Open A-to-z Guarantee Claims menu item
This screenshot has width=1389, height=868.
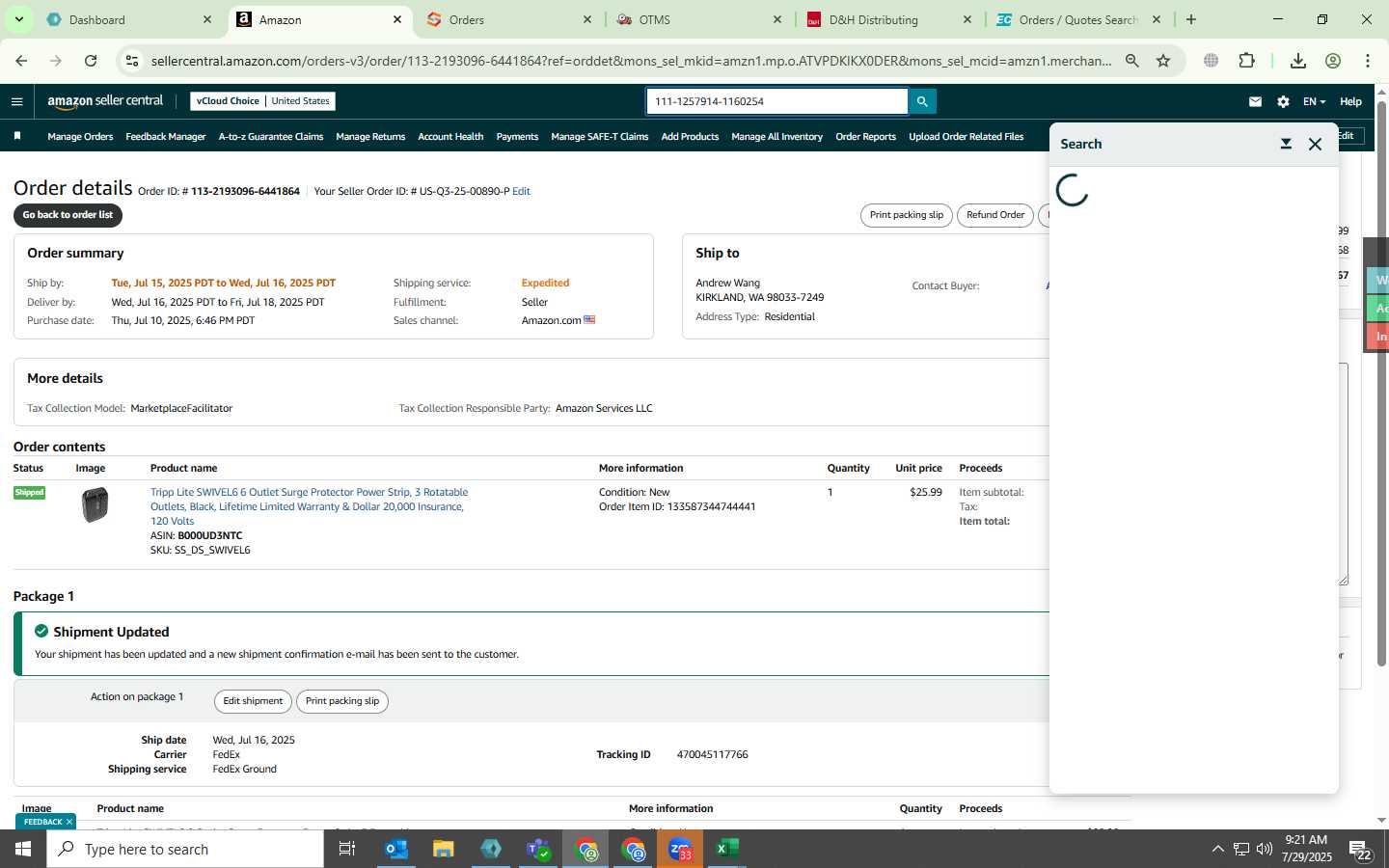270,137
